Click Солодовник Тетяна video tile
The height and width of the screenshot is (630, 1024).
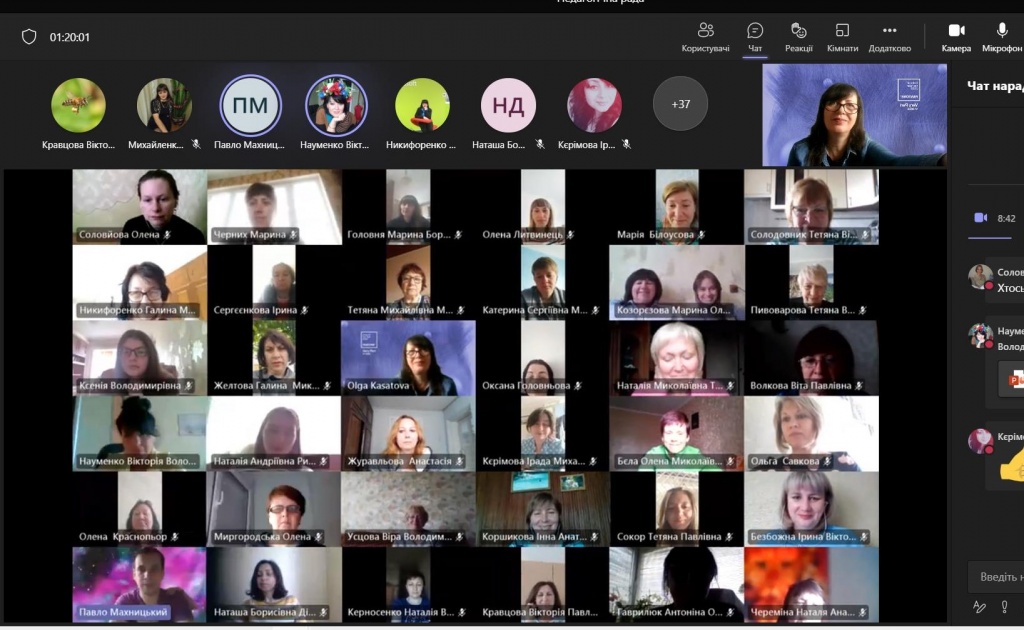(x=811, y=207)
